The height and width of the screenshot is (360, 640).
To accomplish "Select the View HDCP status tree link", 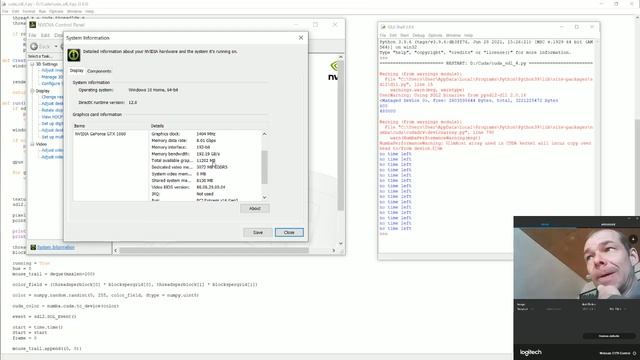I will coord(52,117).
